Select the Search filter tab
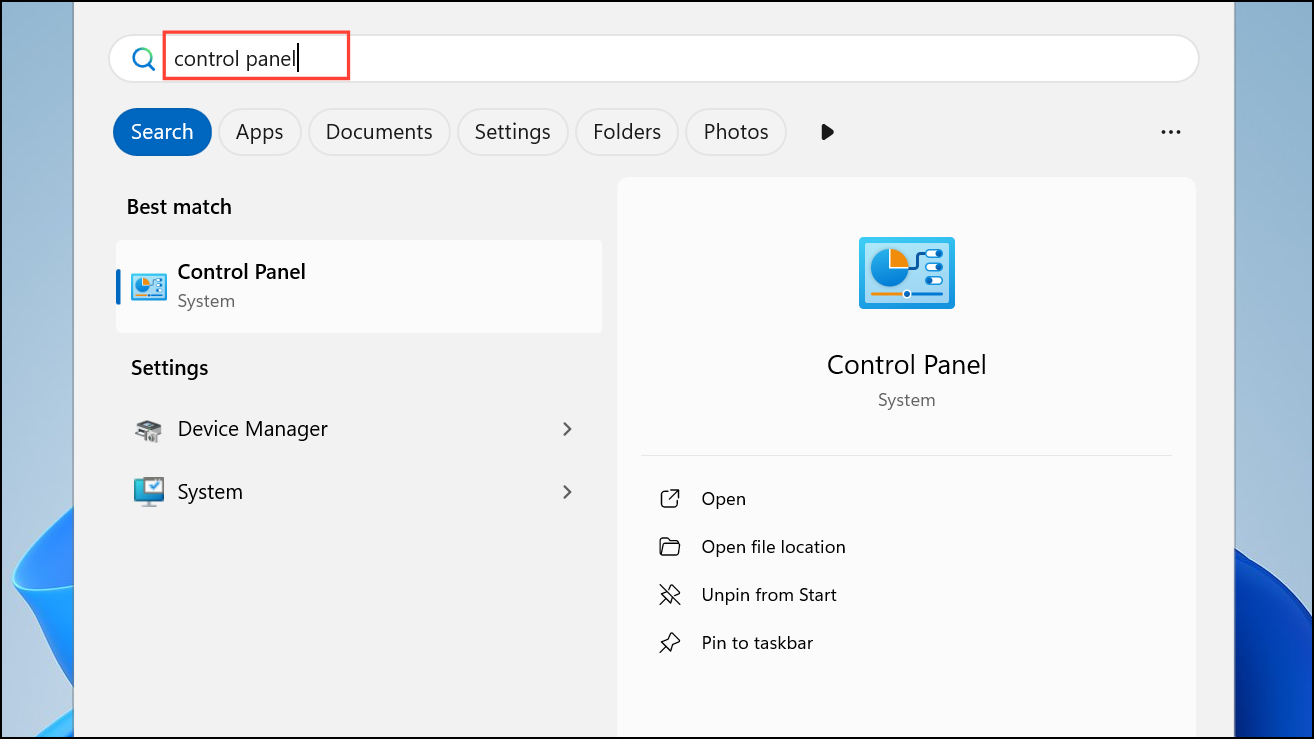Screen dimensions: 1314x739 (x=162, y=132)
